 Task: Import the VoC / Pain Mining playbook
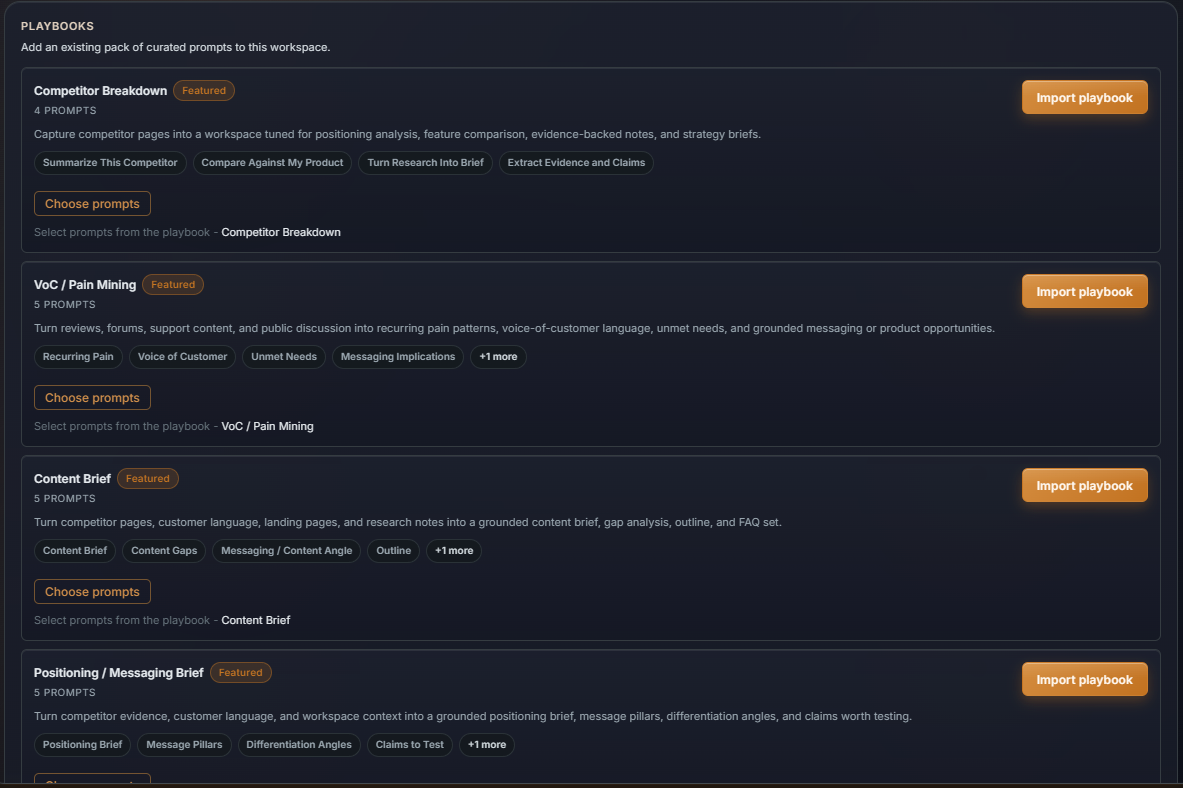[x=1084, y=291]
